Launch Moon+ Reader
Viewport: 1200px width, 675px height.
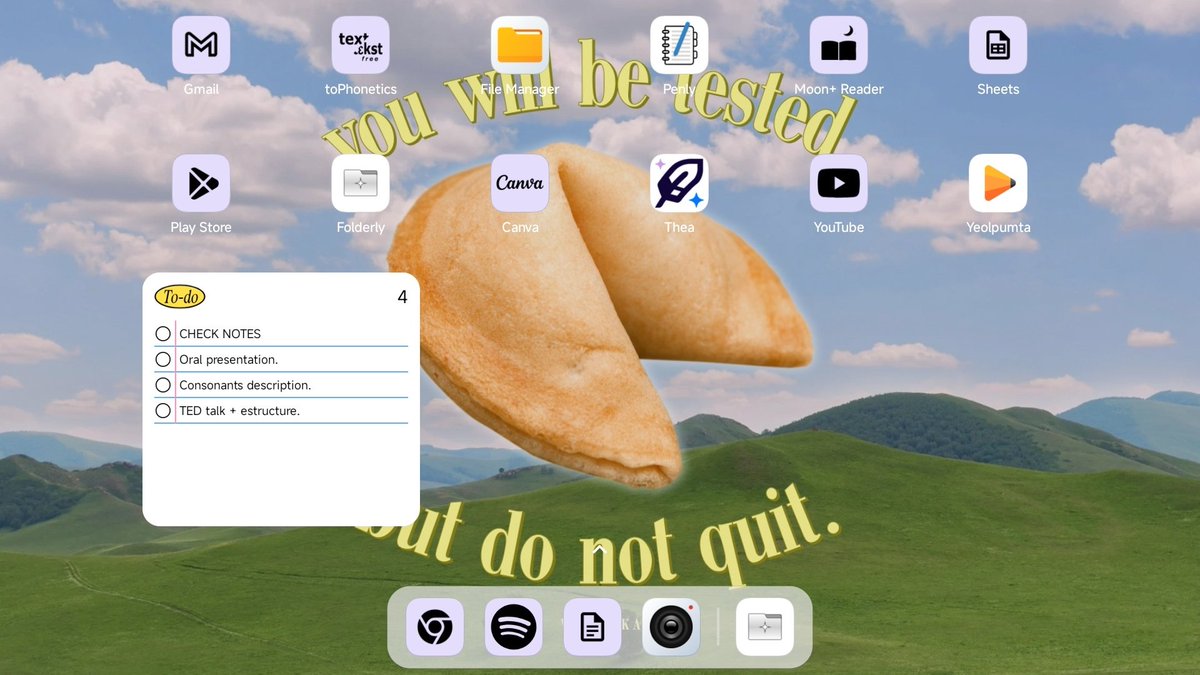pyautogui.click(x=839, y=45)
